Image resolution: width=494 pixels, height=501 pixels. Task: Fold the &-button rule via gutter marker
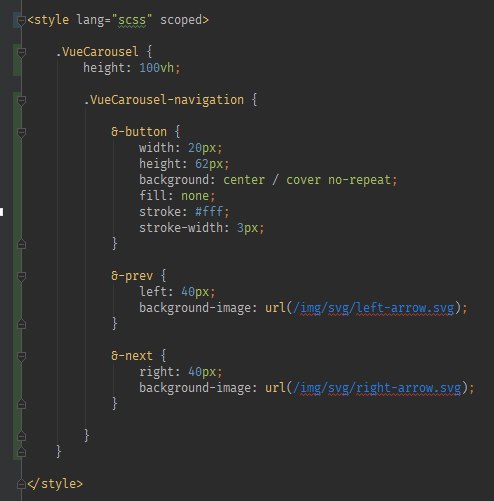[x=21, y=132]
